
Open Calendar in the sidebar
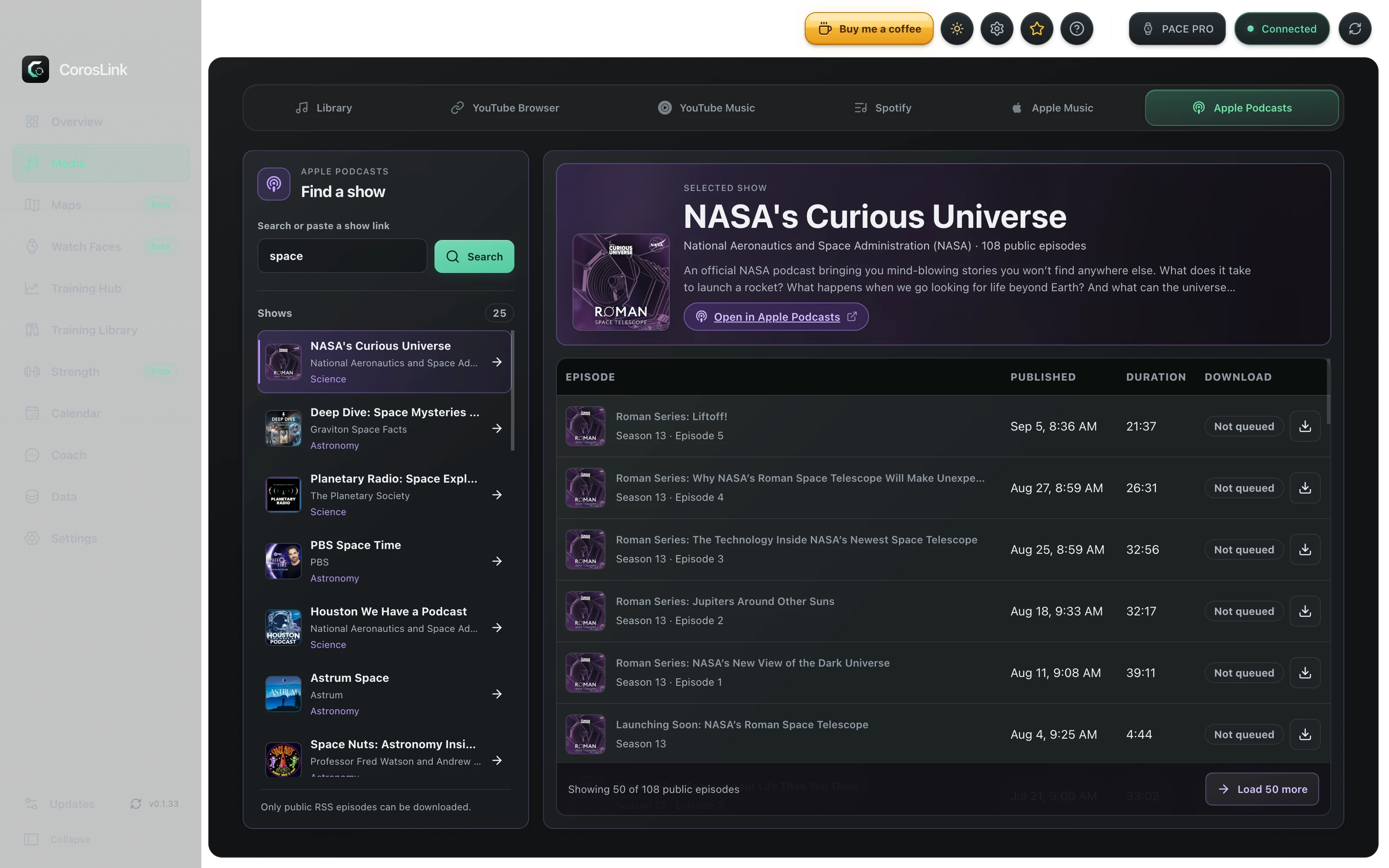coord(100,413)
